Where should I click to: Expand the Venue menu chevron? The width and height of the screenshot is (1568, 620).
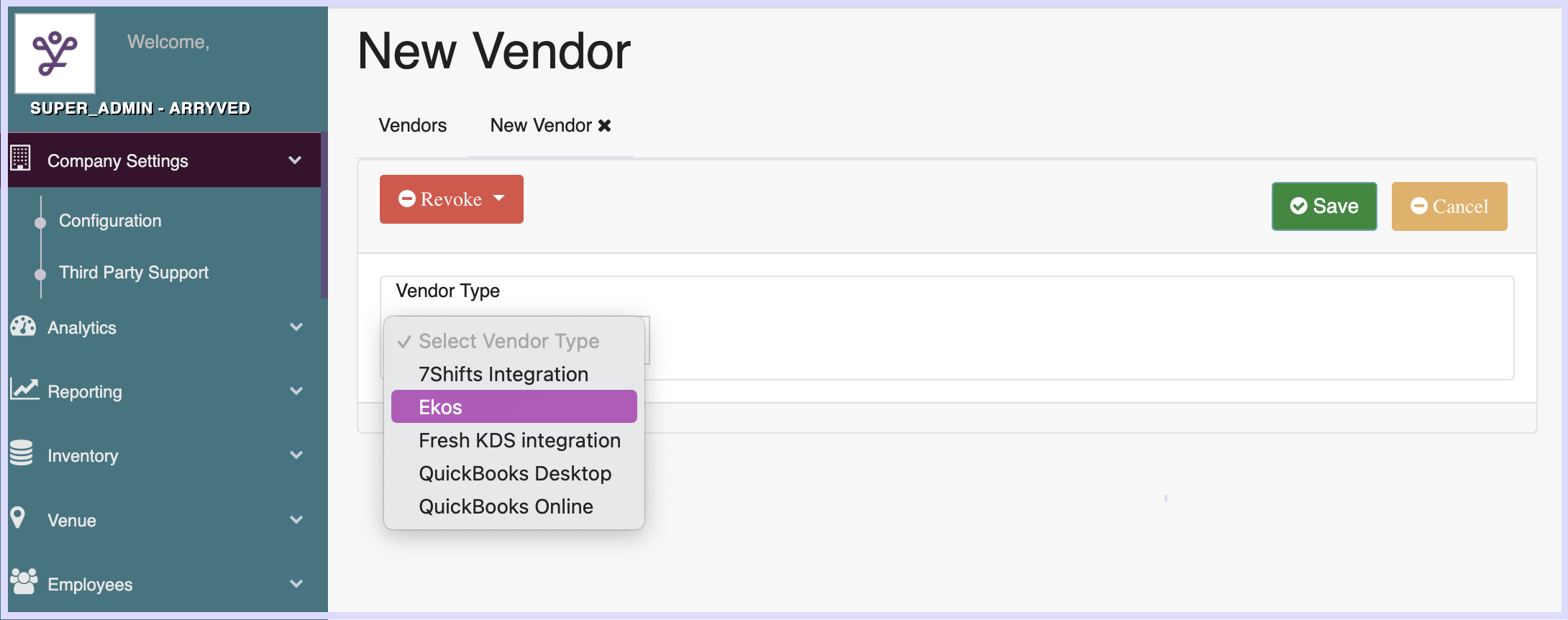tap(296, 519)
